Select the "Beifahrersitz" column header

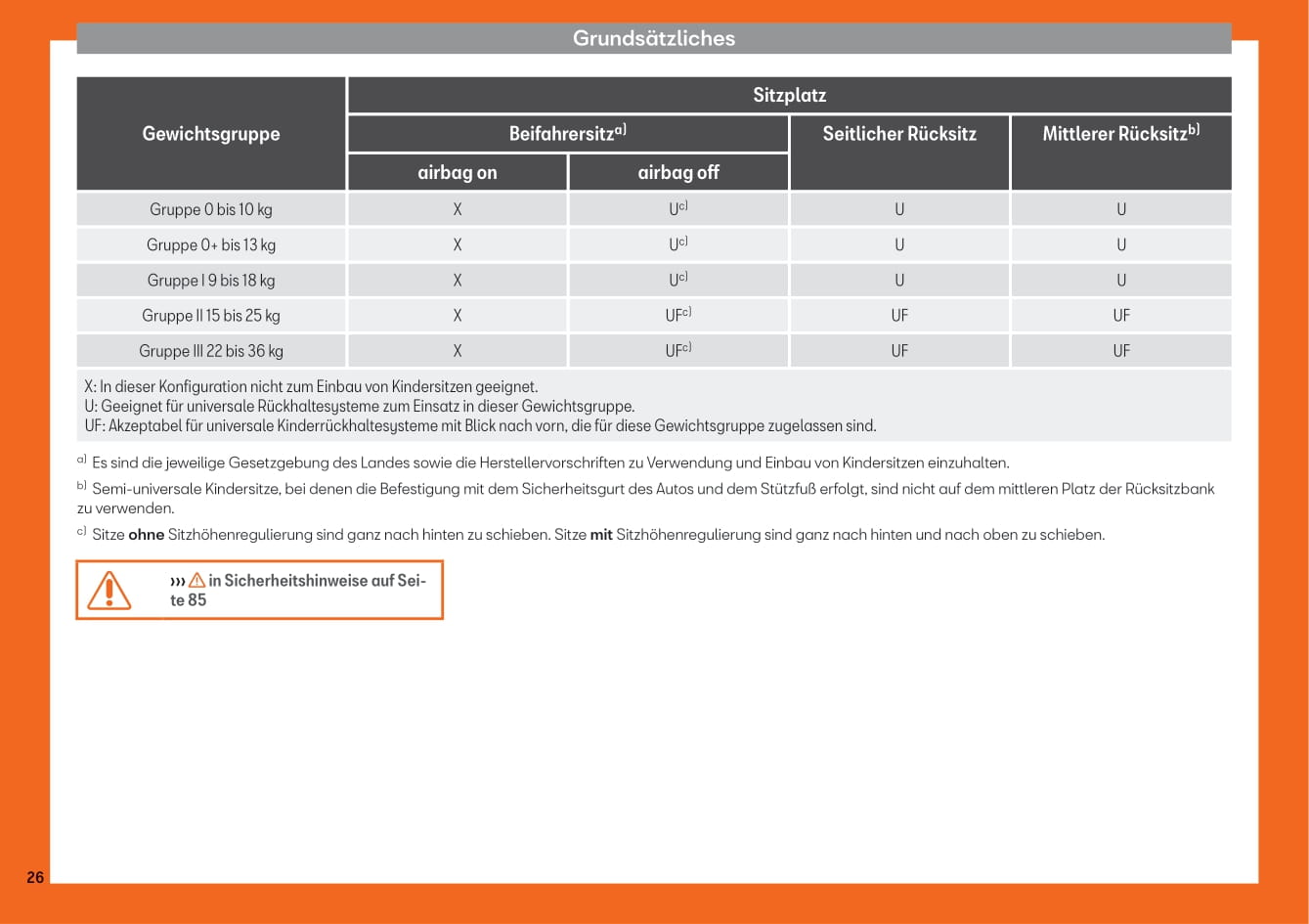coord(567,134)
